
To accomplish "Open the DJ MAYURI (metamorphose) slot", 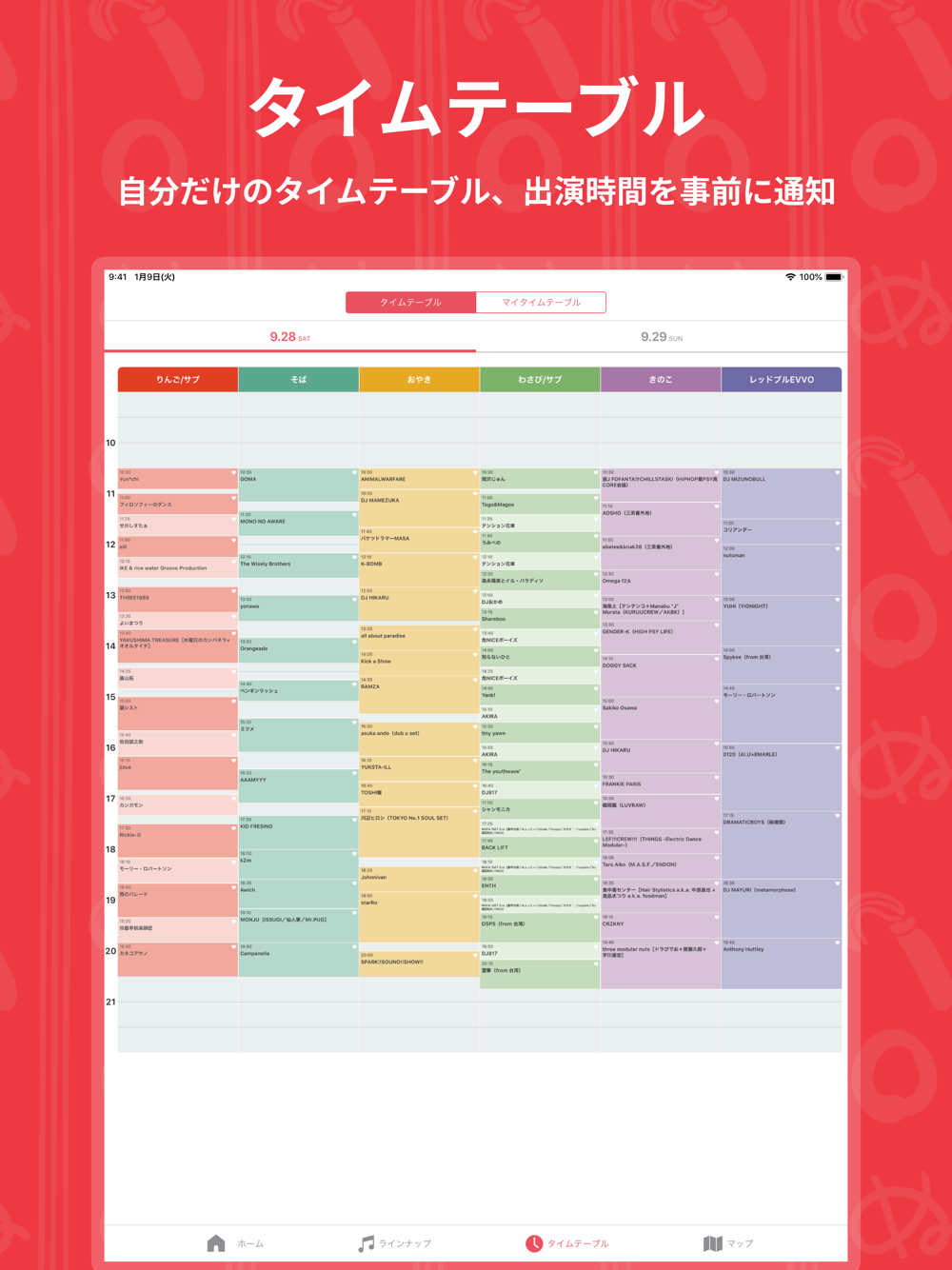I will click(x=782, y=908).
